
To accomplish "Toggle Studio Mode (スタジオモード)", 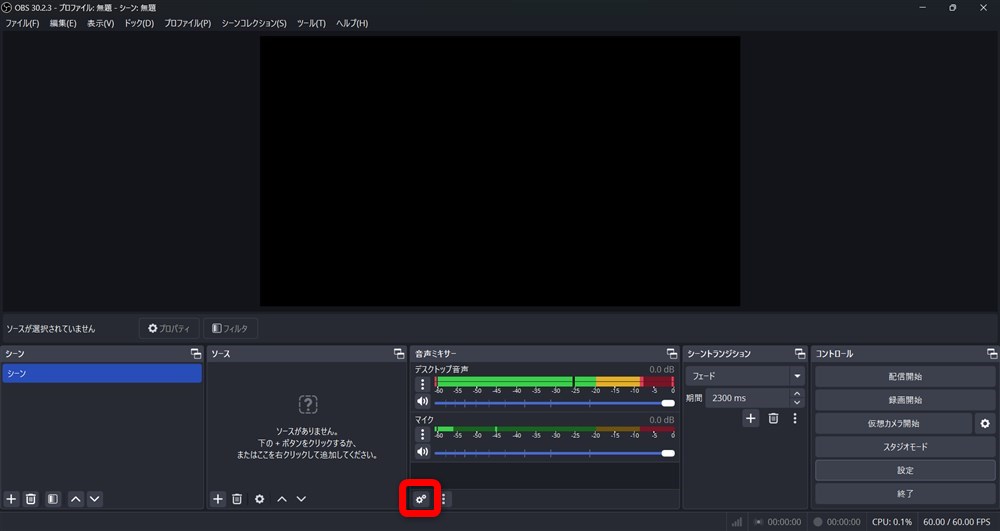I will click(905, 447).
